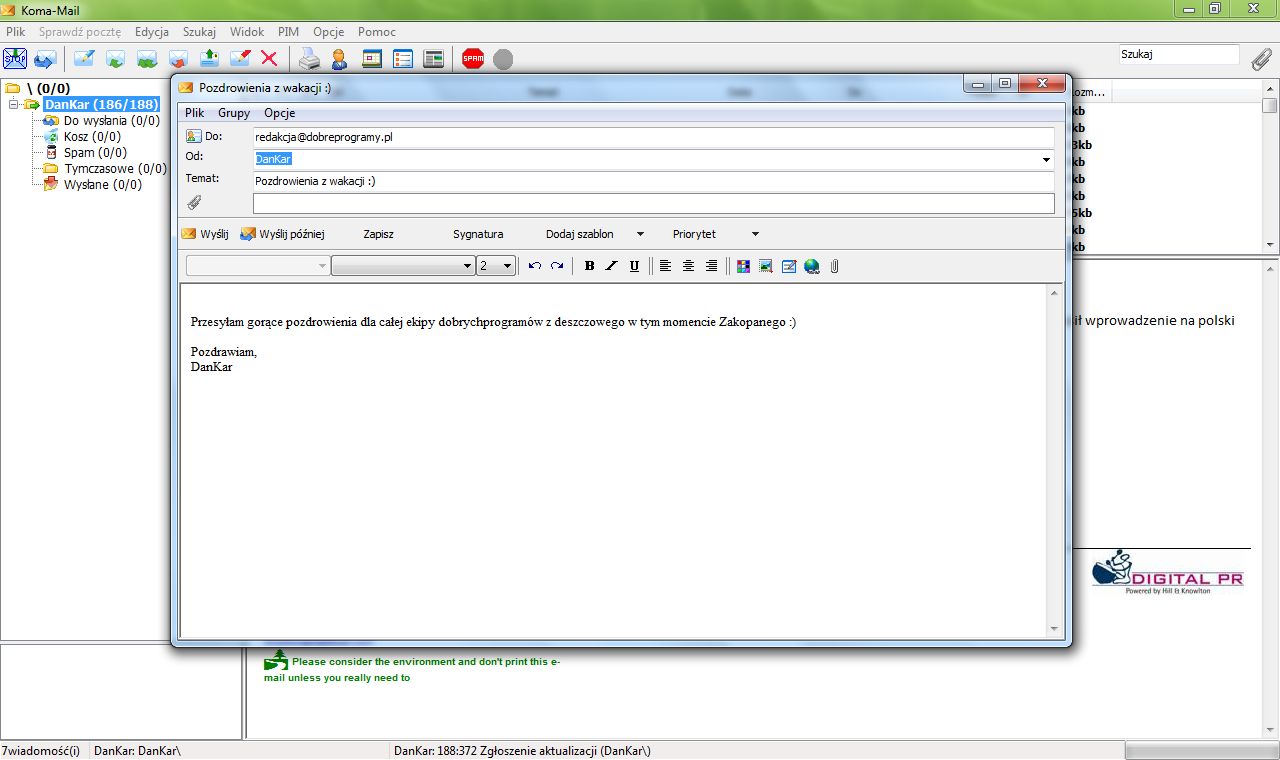Open the font size dropdown showing 2
The height and width of the screenshot is (760, 1280).
(508, 266)
